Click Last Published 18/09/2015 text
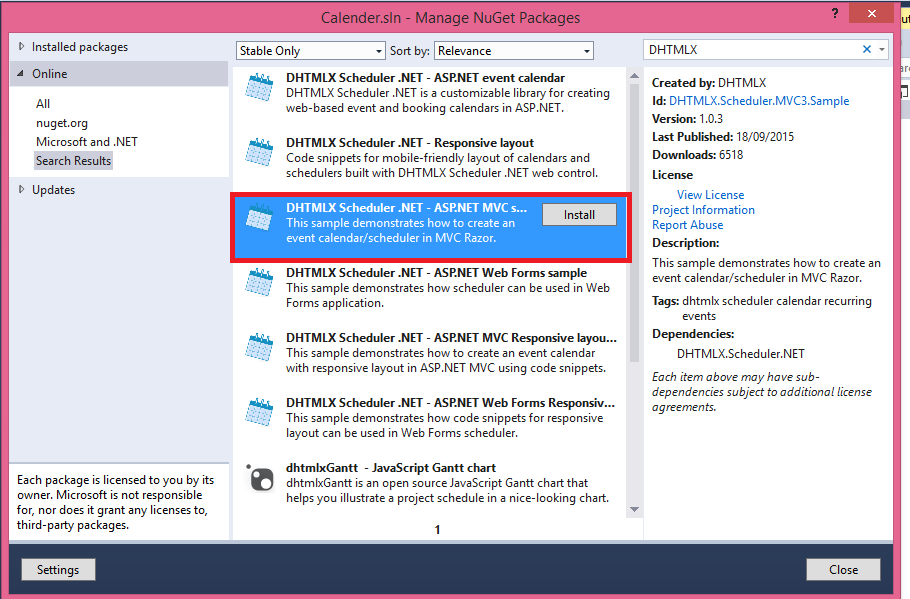The image size is (910, 599). [723, 137]
